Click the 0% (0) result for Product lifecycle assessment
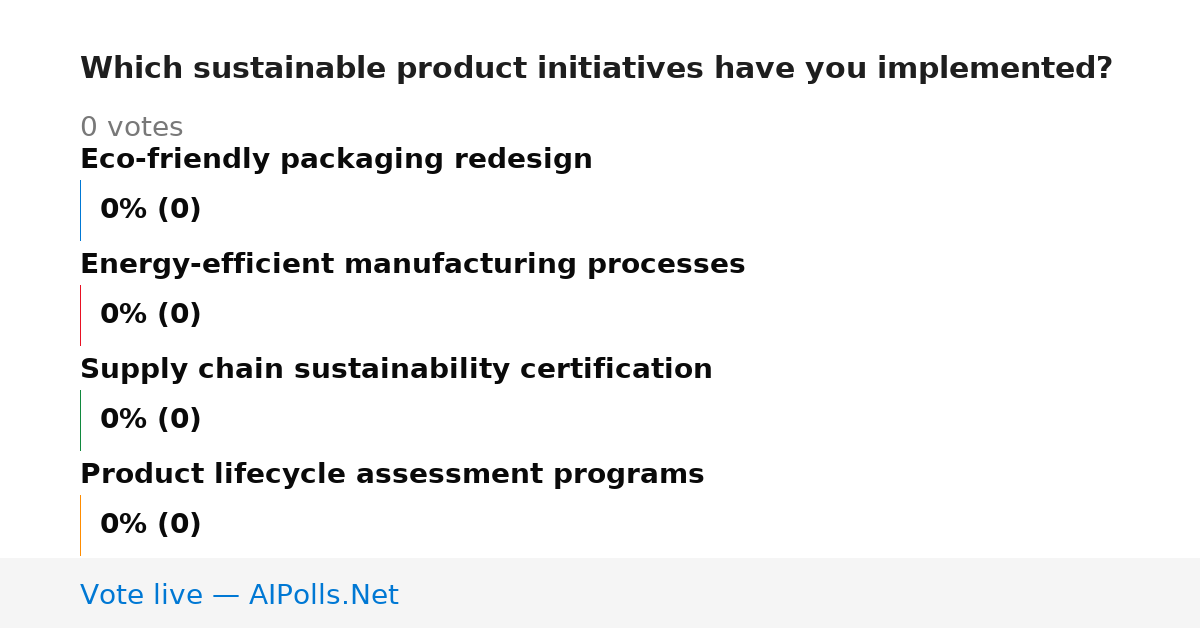 coord(150,525)
